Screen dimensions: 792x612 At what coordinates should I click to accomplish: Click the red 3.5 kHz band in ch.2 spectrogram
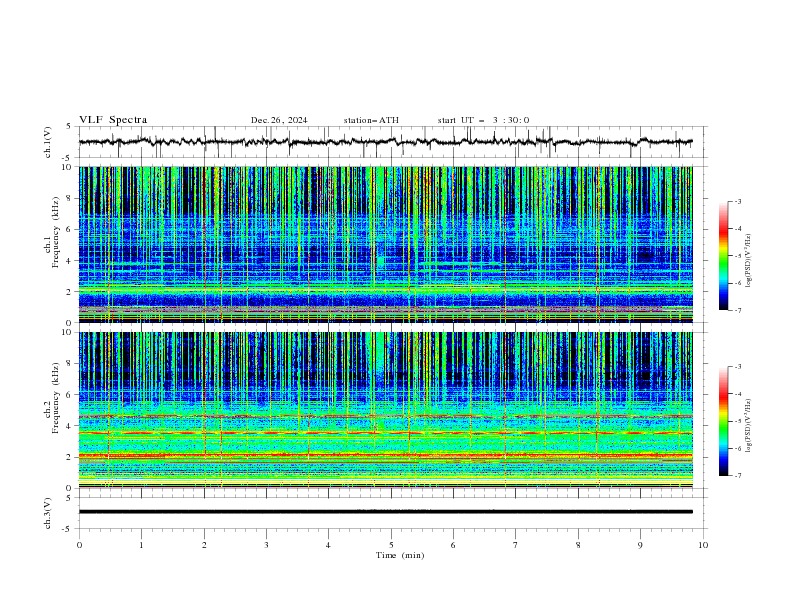point(385,433)
